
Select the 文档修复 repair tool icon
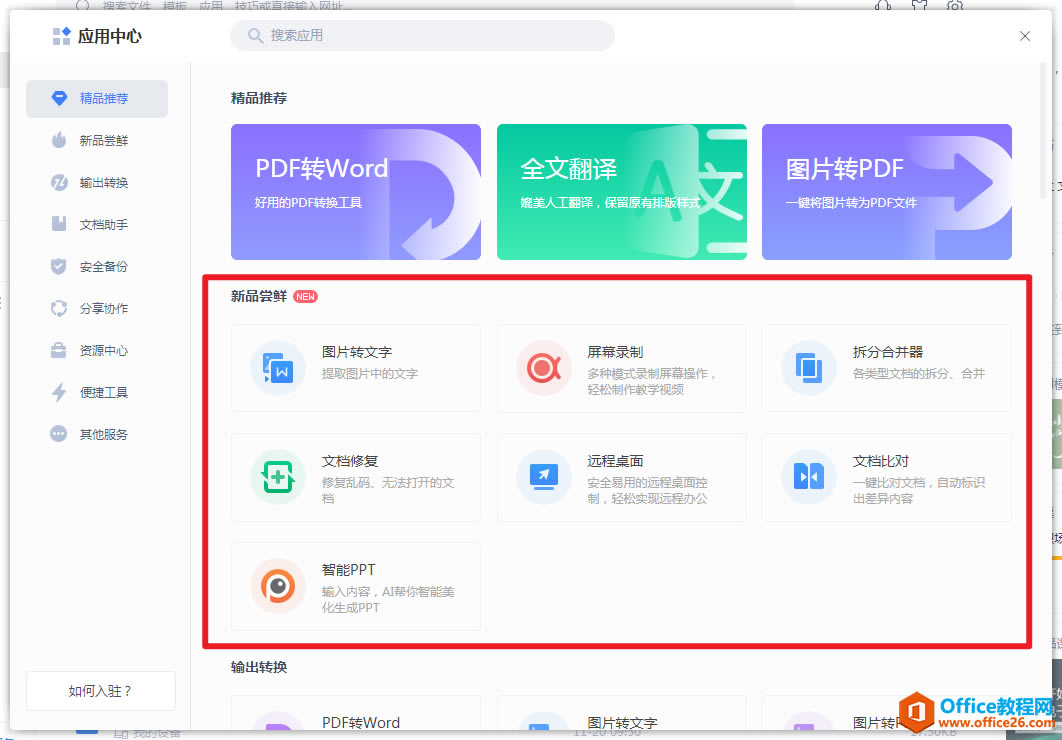pyautogui.click(x=277, y=477)
